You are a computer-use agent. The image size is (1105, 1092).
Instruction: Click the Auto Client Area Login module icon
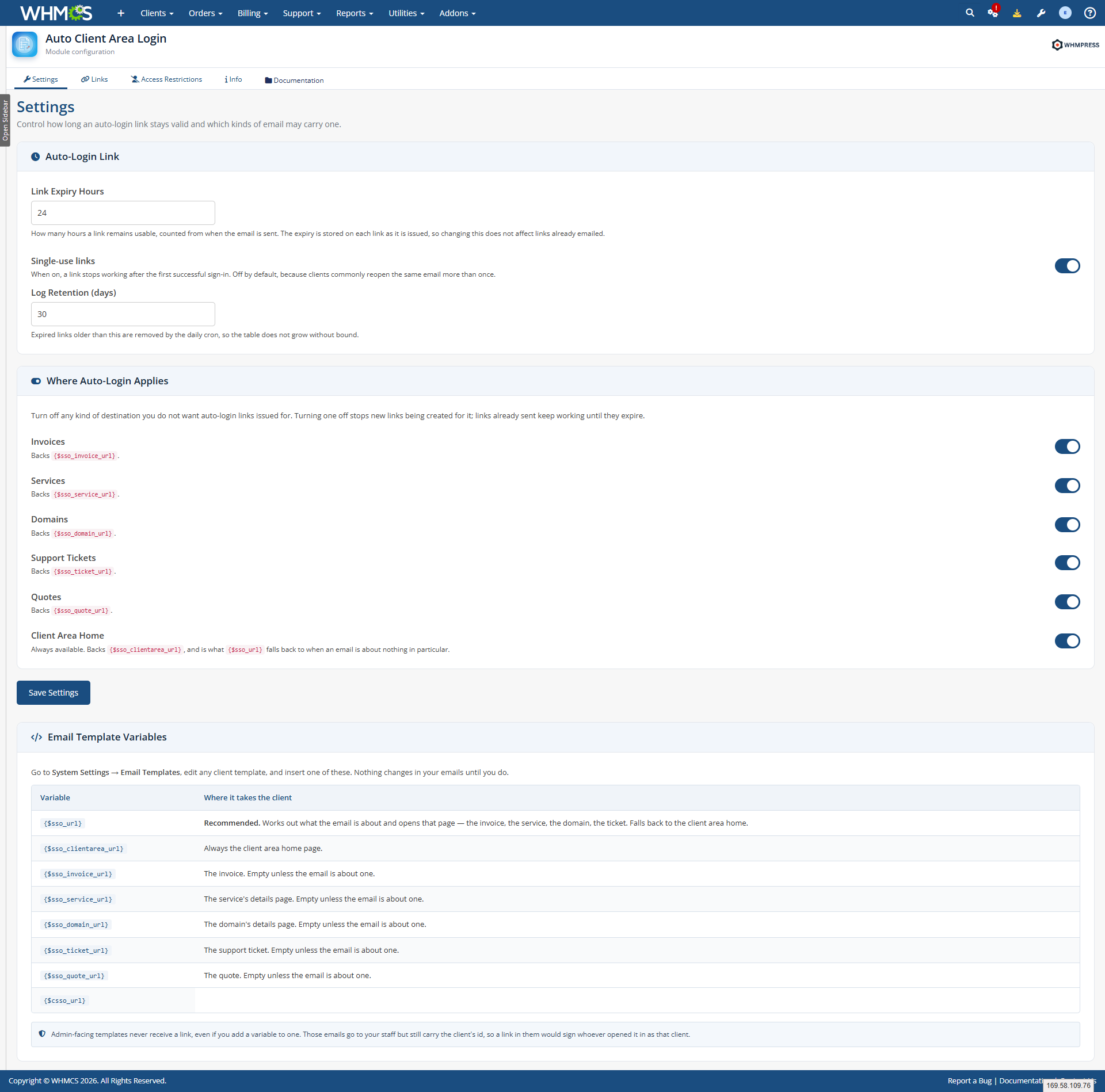pos(25,44)
